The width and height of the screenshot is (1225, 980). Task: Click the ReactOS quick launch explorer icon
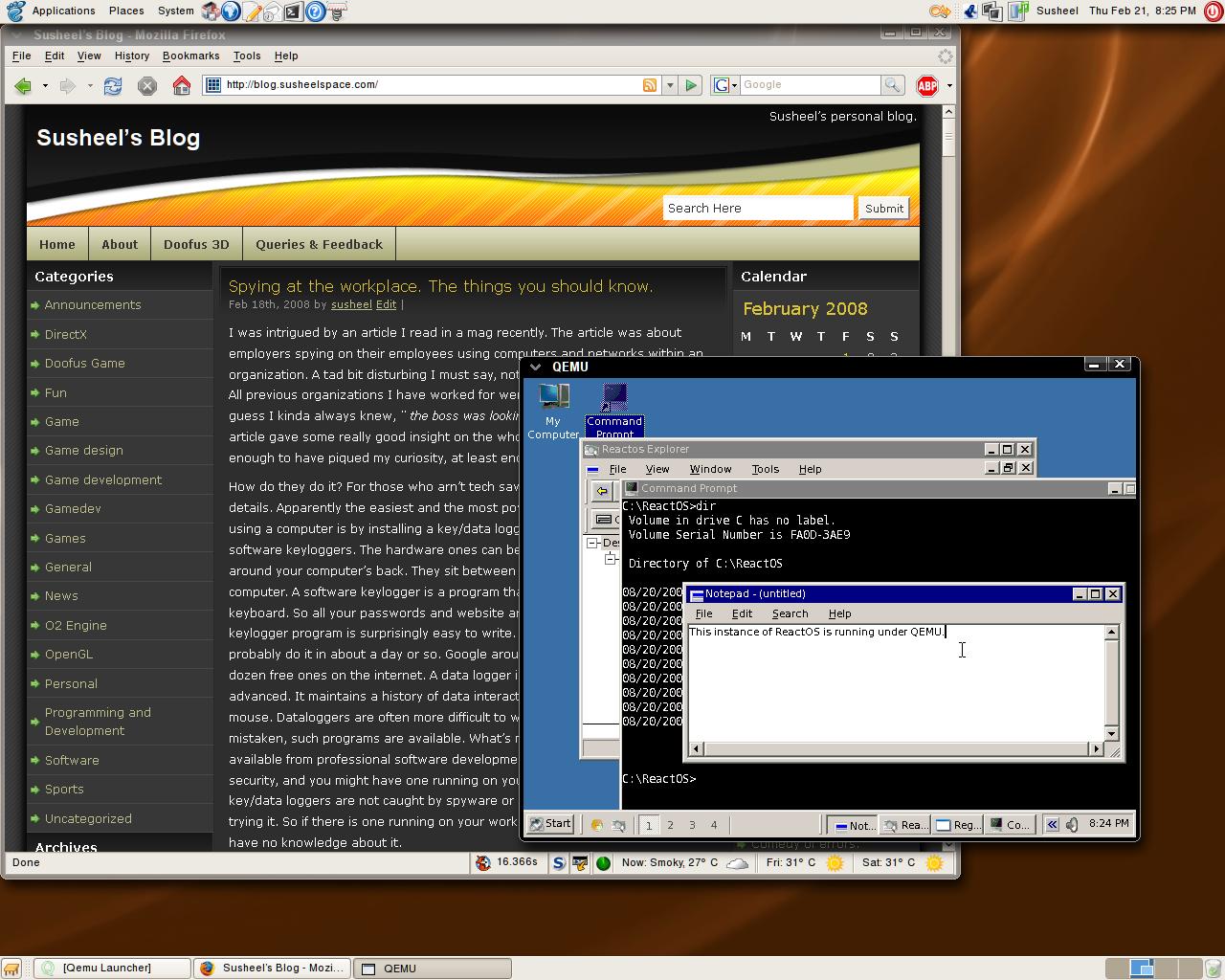[618, 825]
